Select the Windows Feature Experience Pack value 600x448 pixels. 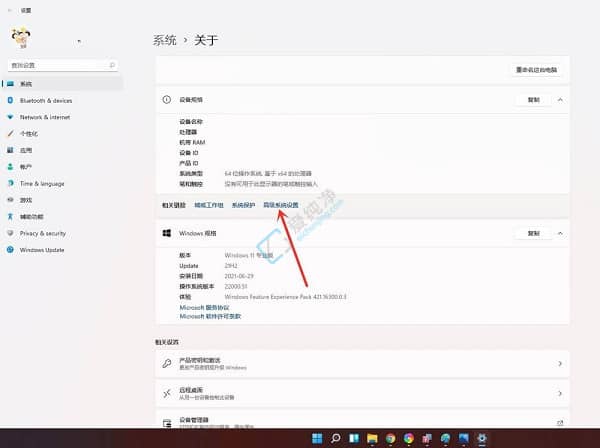click(285, 297)
